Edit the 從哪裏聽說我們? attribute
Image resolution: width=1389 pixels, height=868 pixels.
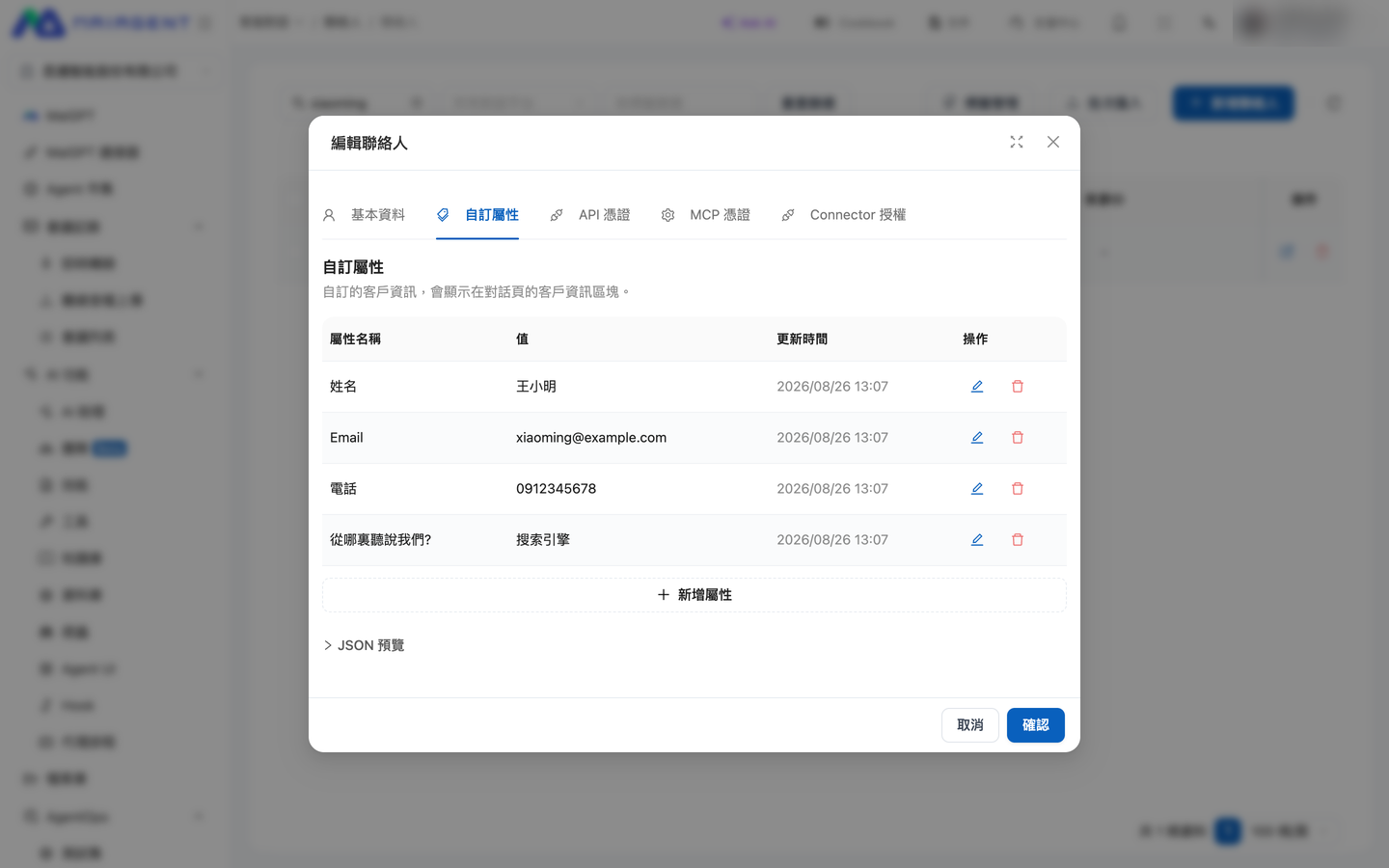pyautogui.click(x=977, y=540)
